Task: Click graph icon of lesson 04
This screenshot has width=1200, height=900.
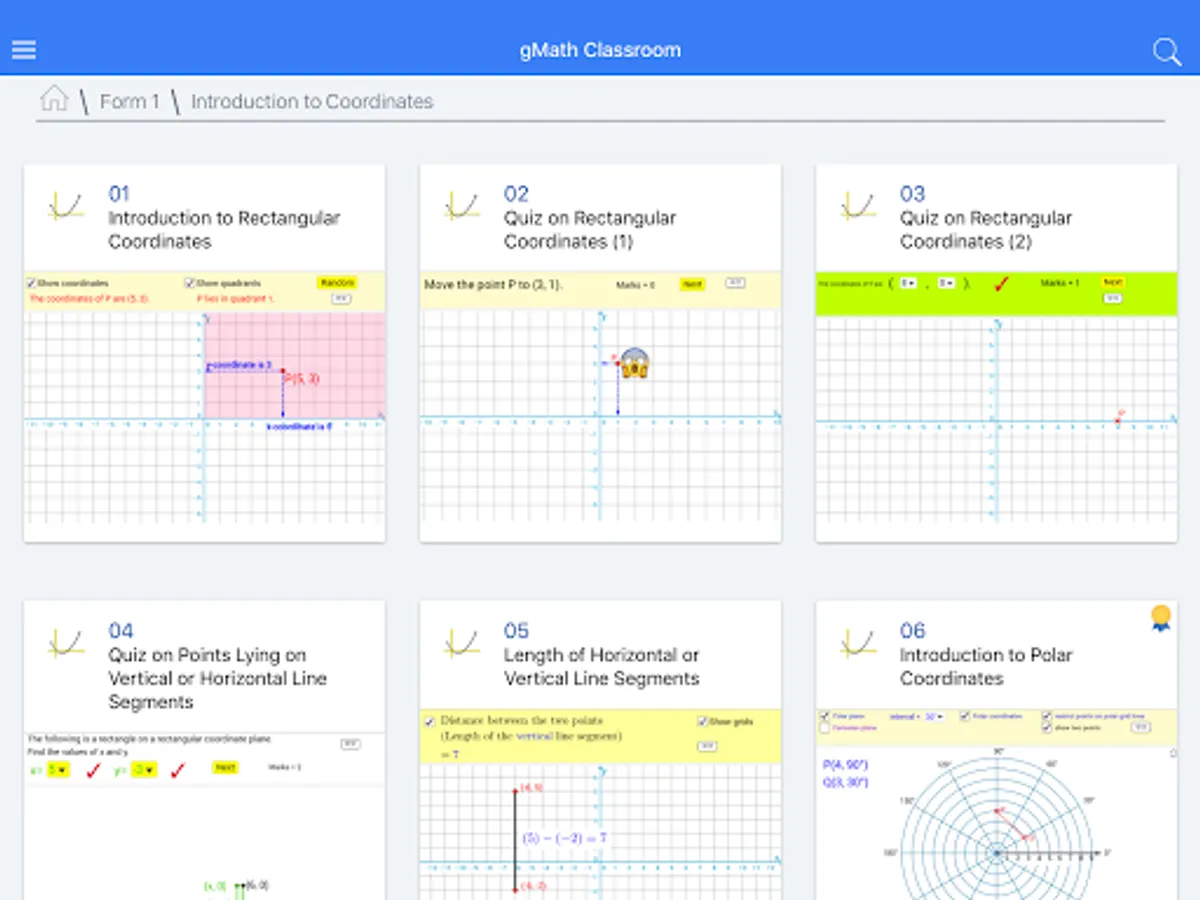Action: coord(66,643)
